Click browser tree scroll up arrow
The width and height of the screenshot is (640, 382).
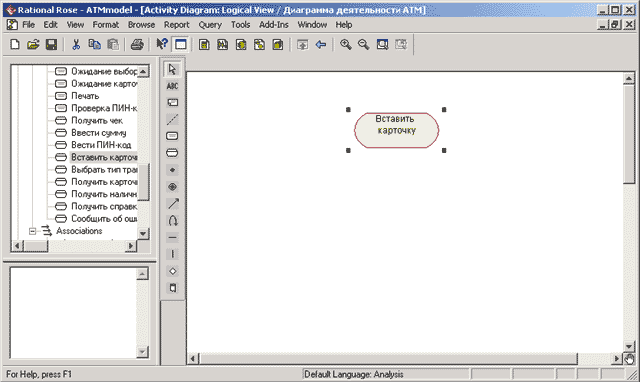143,71
